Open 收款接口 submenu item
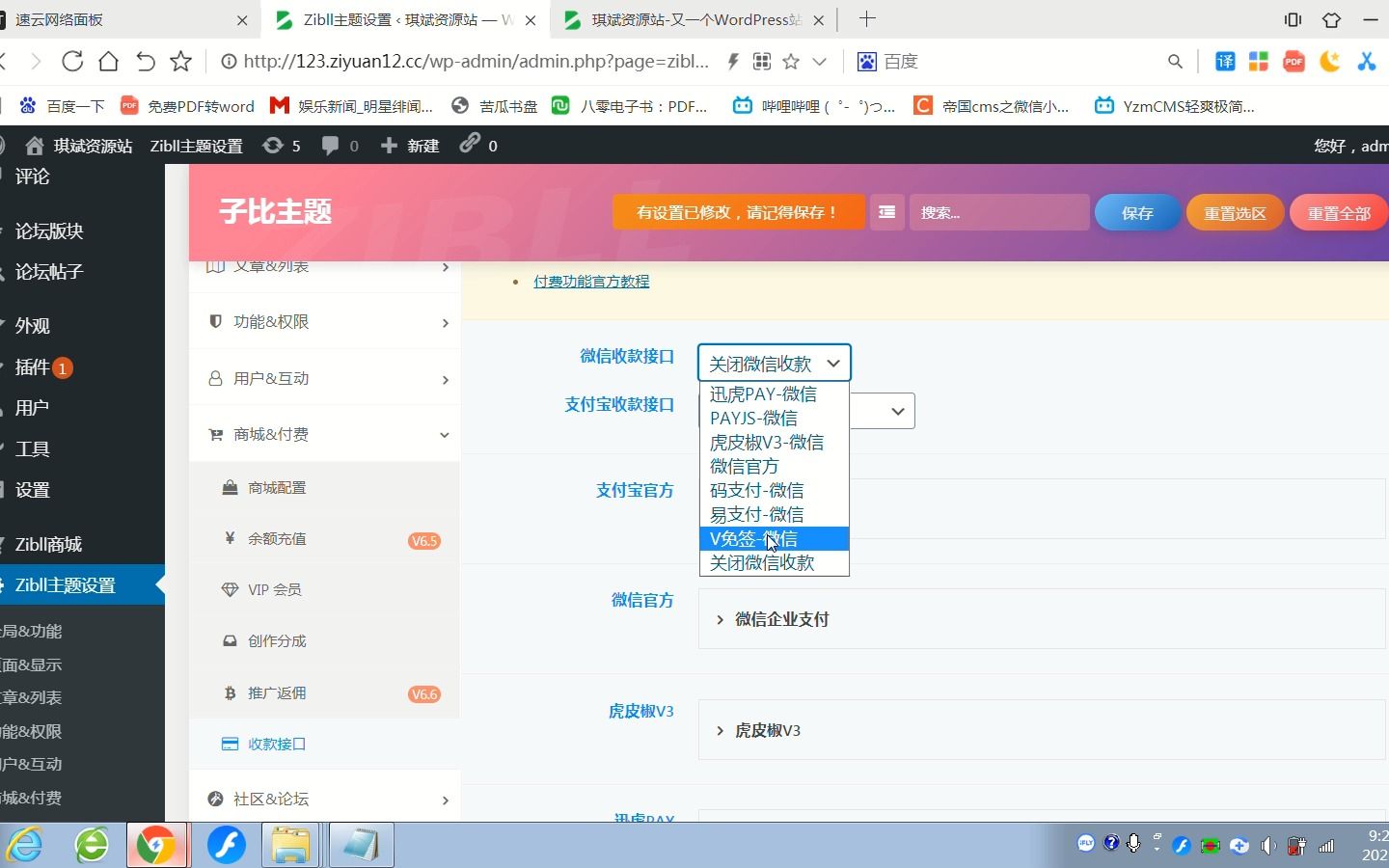The width and height of the screenshot is (1389, 868). (x=325, y=745)
